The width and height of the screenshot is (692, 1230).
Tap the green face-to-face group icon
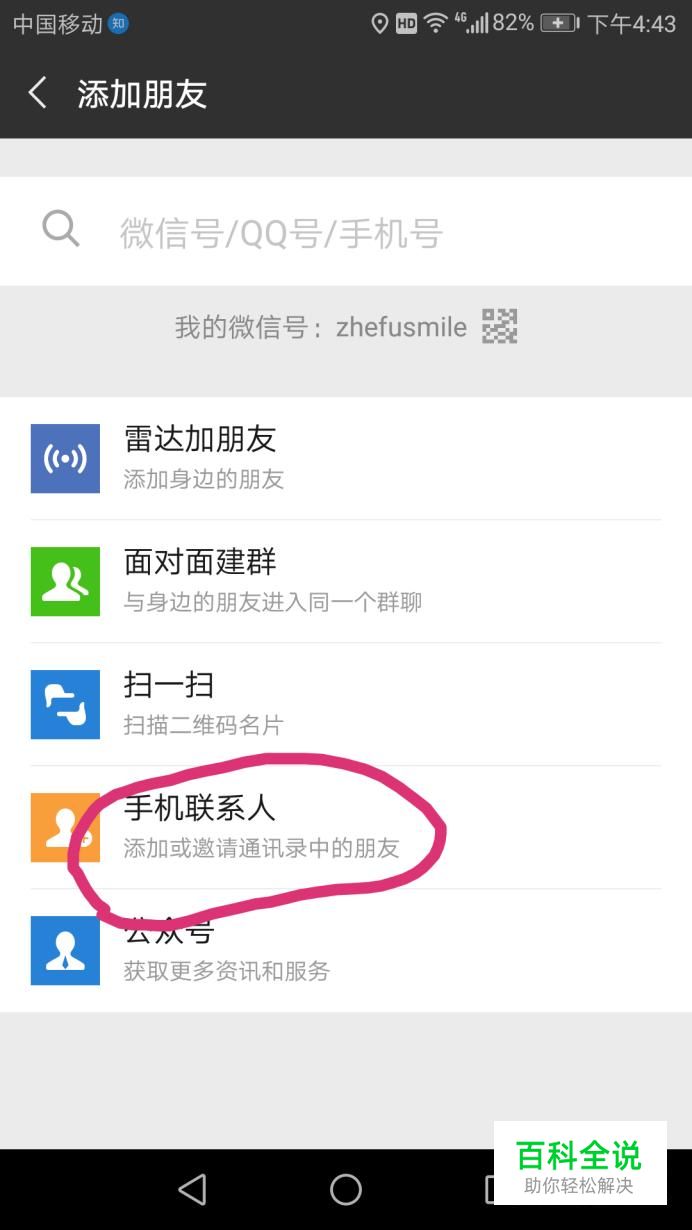(65, 581)
